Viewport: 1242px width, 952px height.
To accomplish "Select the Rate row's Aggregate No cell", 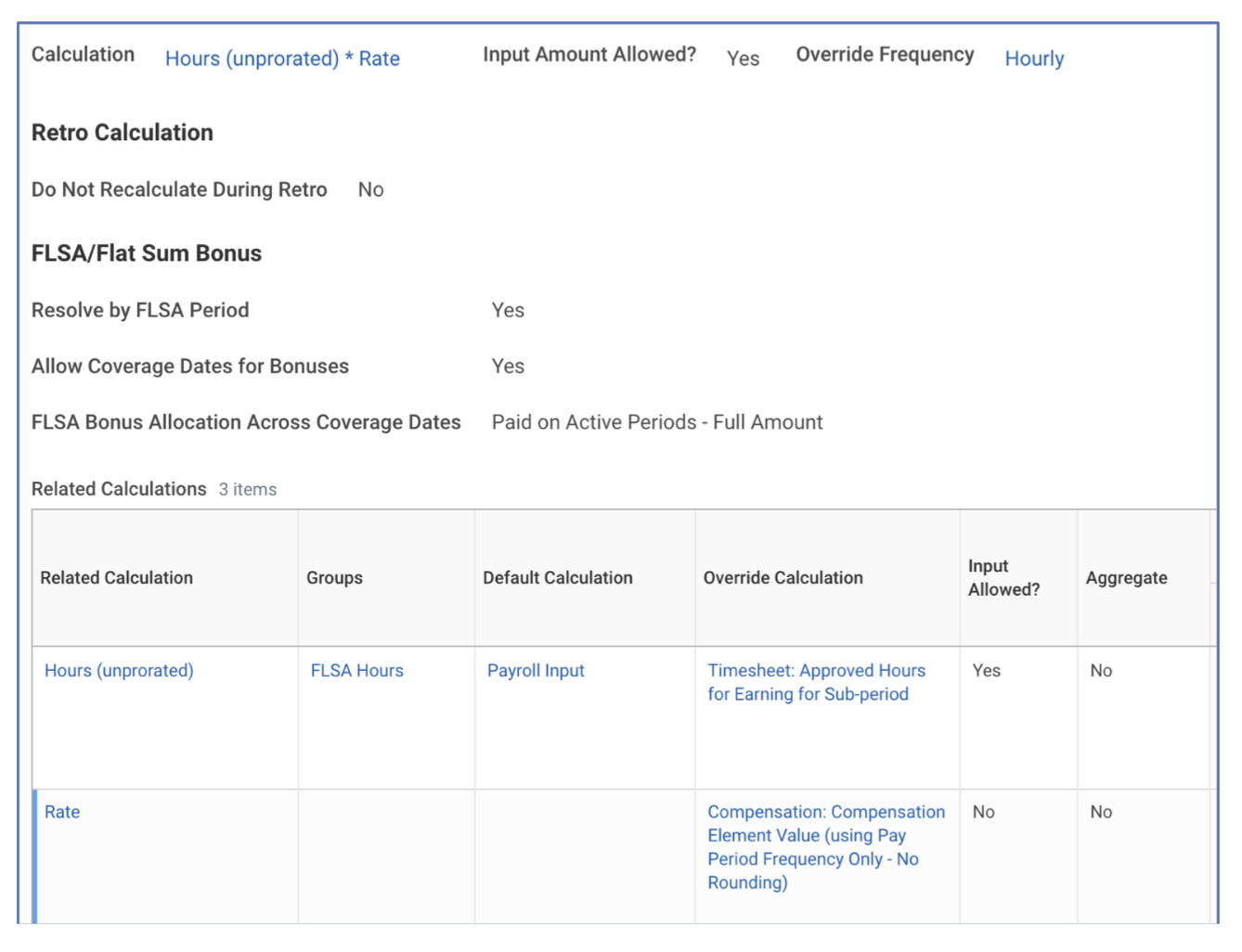I will pyautogui.click(x=1101, y=812).
